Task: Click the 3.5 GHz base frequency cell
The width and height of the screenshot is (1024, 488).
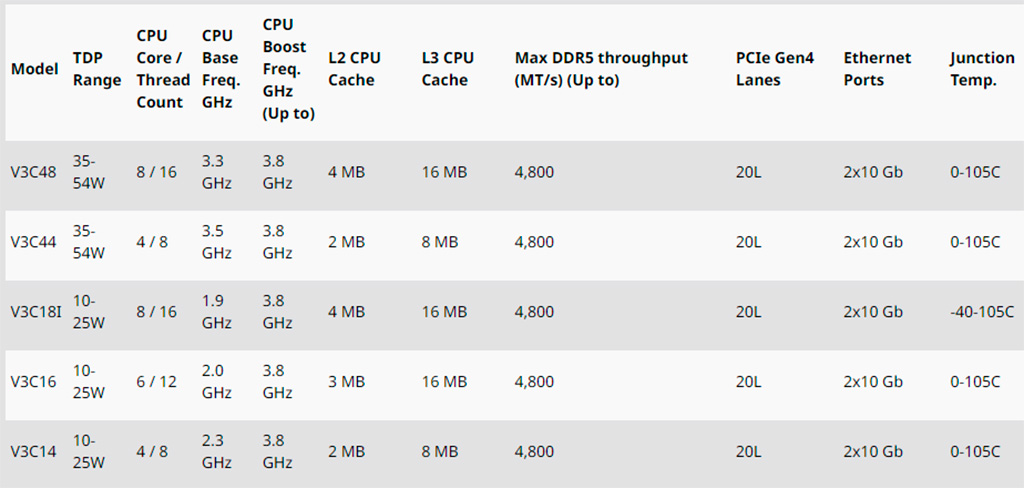Action: 217,242
